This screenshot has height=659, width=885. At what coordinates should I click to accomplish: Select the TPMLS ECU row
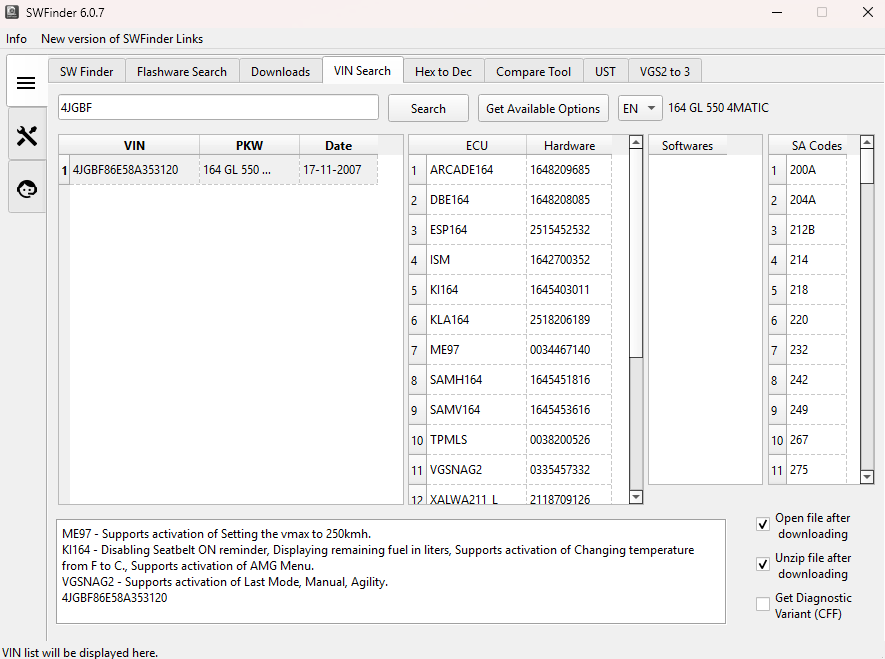477,439
